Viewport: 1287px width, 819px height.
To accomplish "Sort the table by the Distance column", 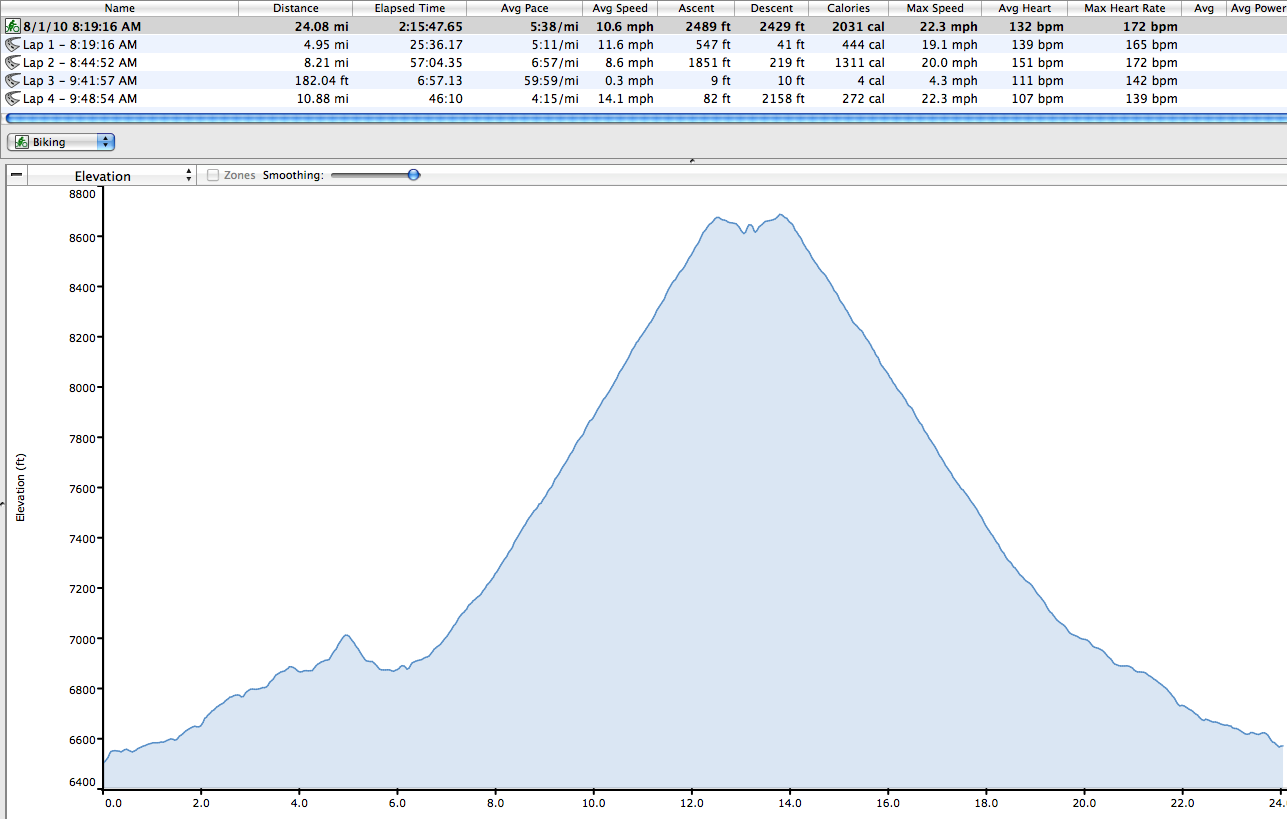I will point(295,8).
